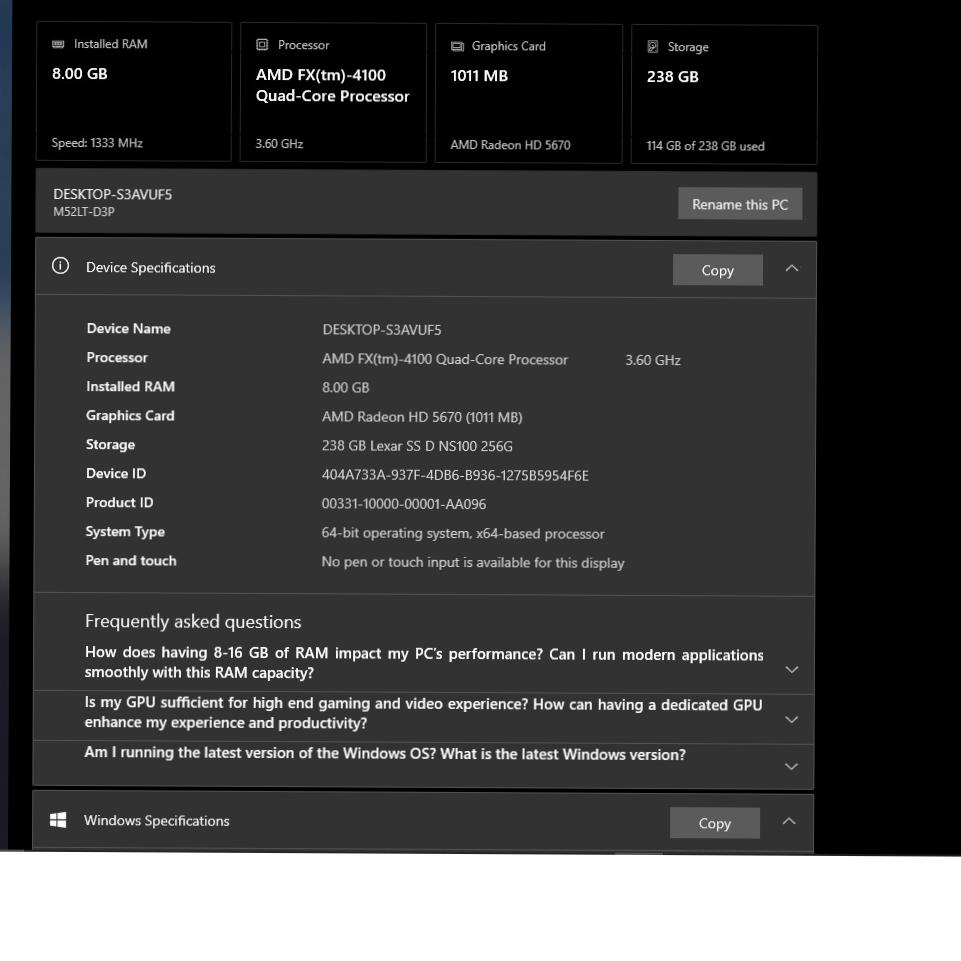Copy the Windows Specifications
961x961 pixels.
point(714,823)
